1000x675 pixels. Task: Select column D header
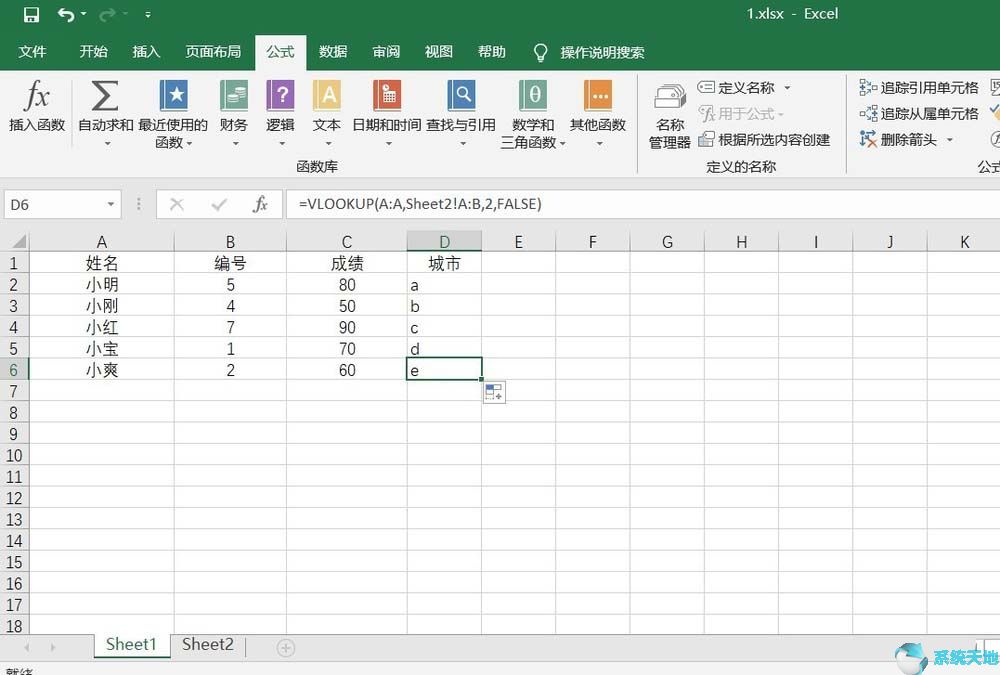click(x=445, y=242)
